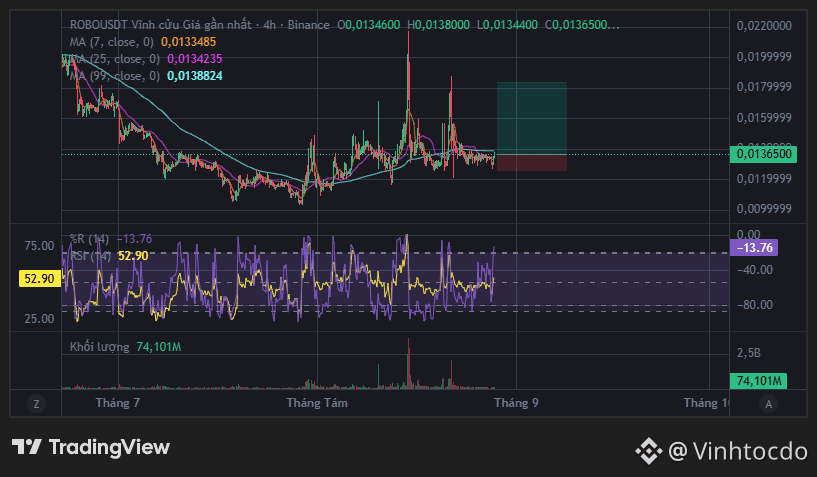817x477 pixels.
Task: Click price scale label 0,0159999
Action: coord(764,118)
